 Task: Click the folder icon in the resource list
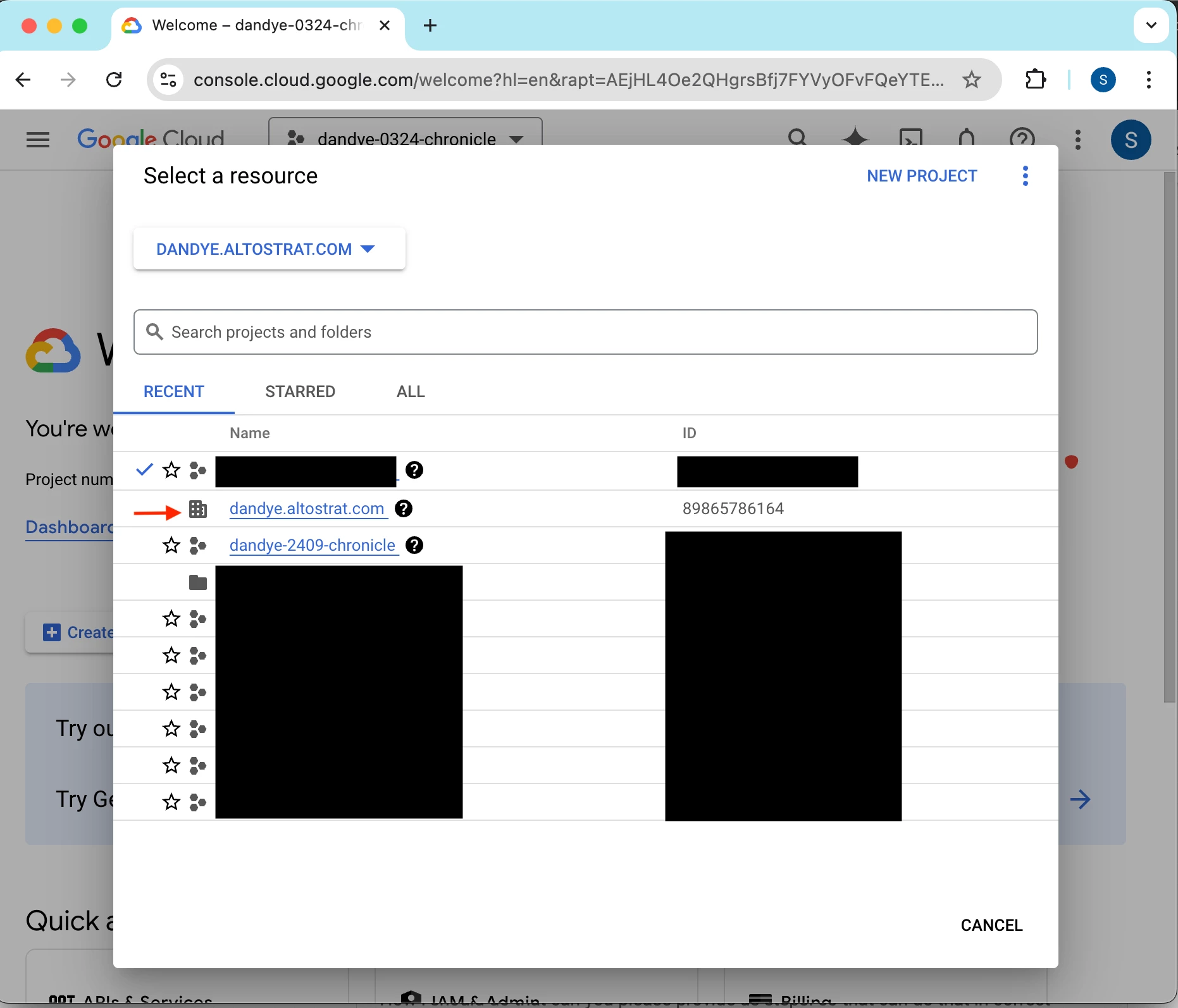198,582
